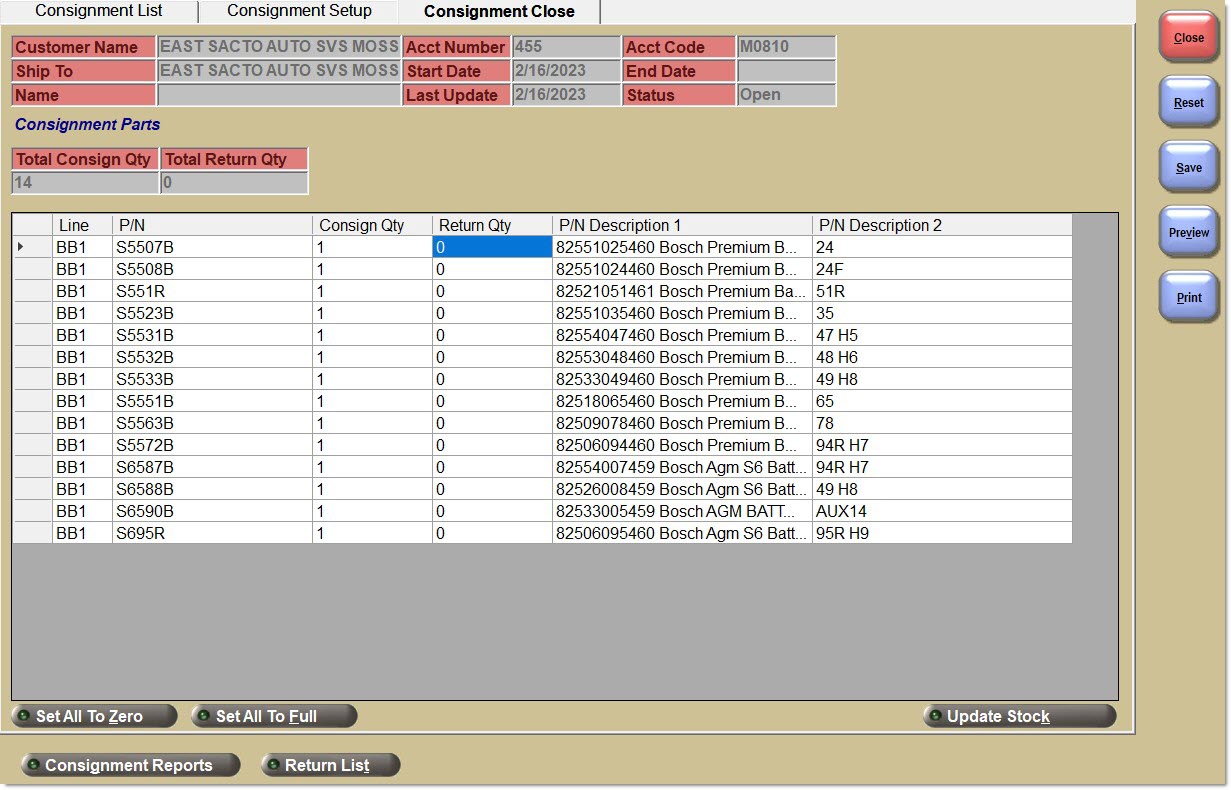
Task: Open Consignment Reports
Action: 130,765
